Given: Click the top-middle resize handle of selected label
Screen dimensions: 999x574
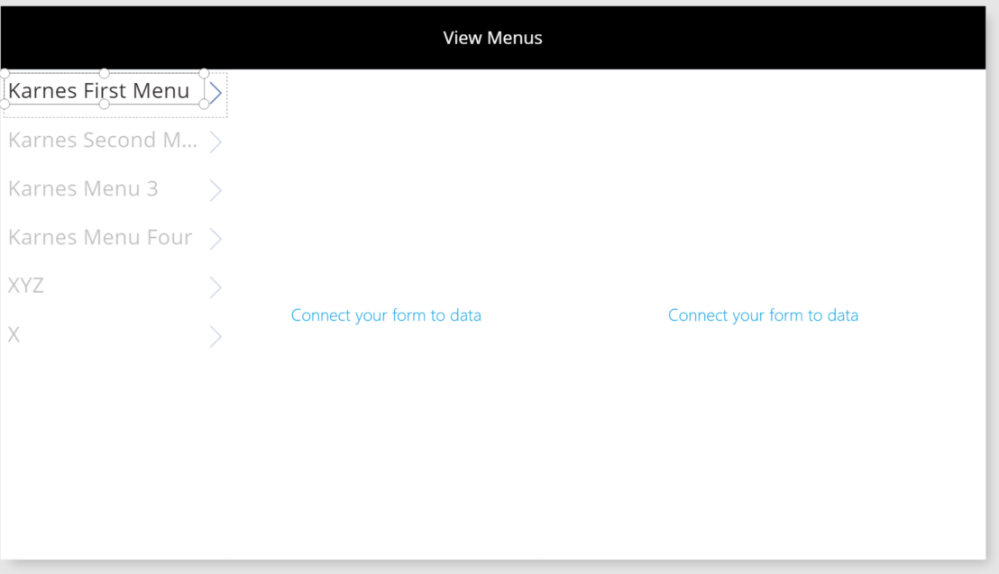Looking at the screenshot, I should (104, 73).
